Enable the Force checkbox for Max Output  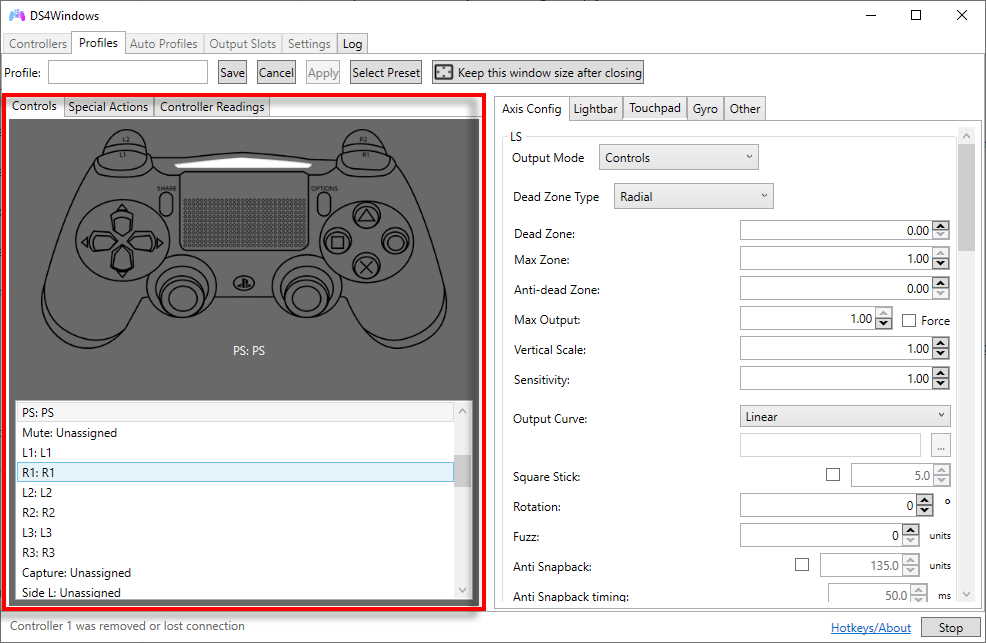coord(909,320)
